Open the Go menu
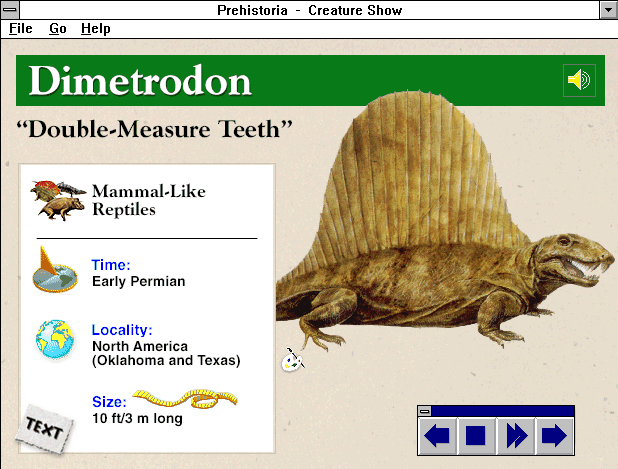618x469 pixels. pyautogui.click(x=58, y=29)
